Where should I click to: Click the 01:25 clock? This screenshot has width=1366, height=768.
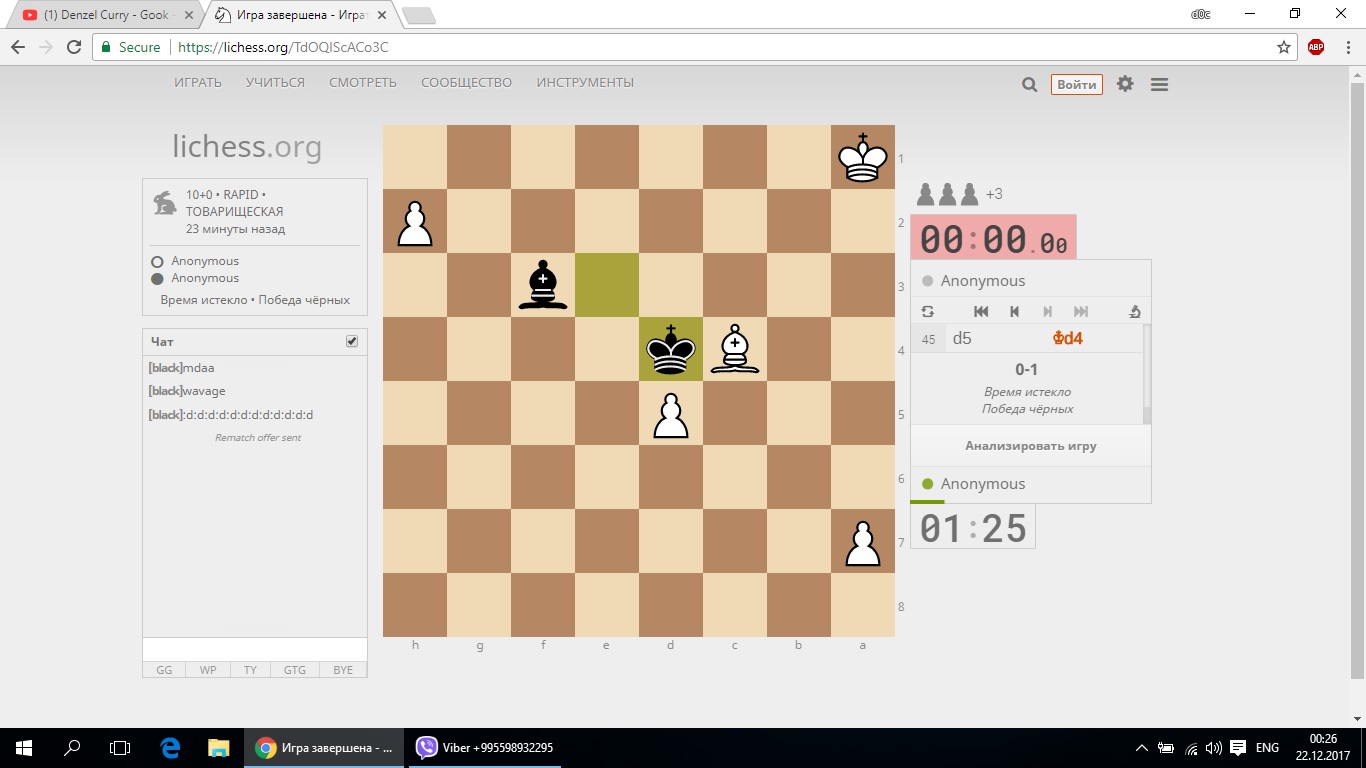point(973,528)
